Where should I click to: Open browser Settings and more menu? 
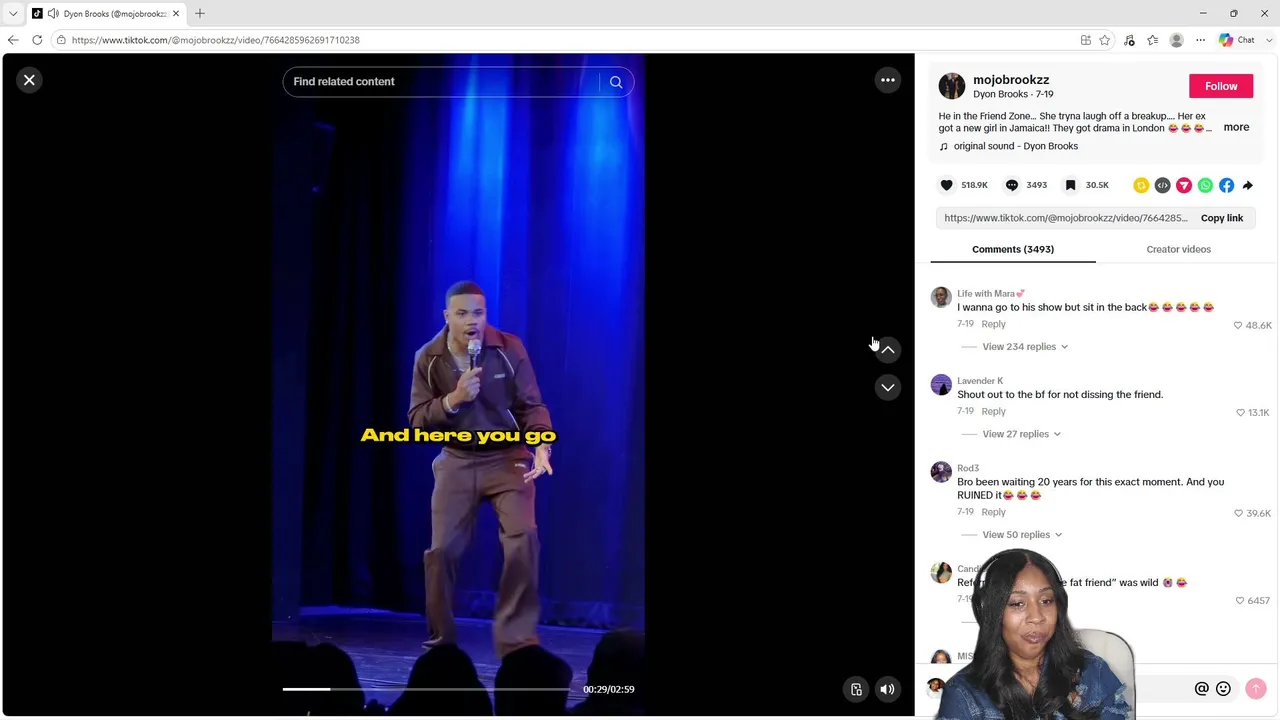tap(1200, 40)
